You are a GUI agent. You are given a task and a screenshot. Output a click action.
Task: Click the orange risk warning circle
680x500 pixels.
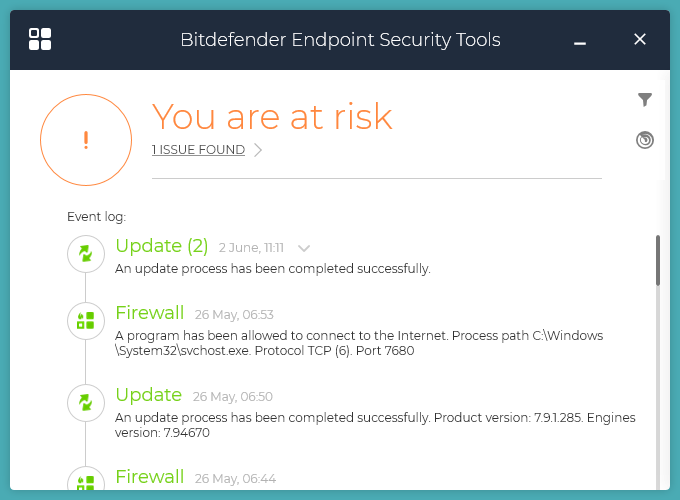point(86,140)
